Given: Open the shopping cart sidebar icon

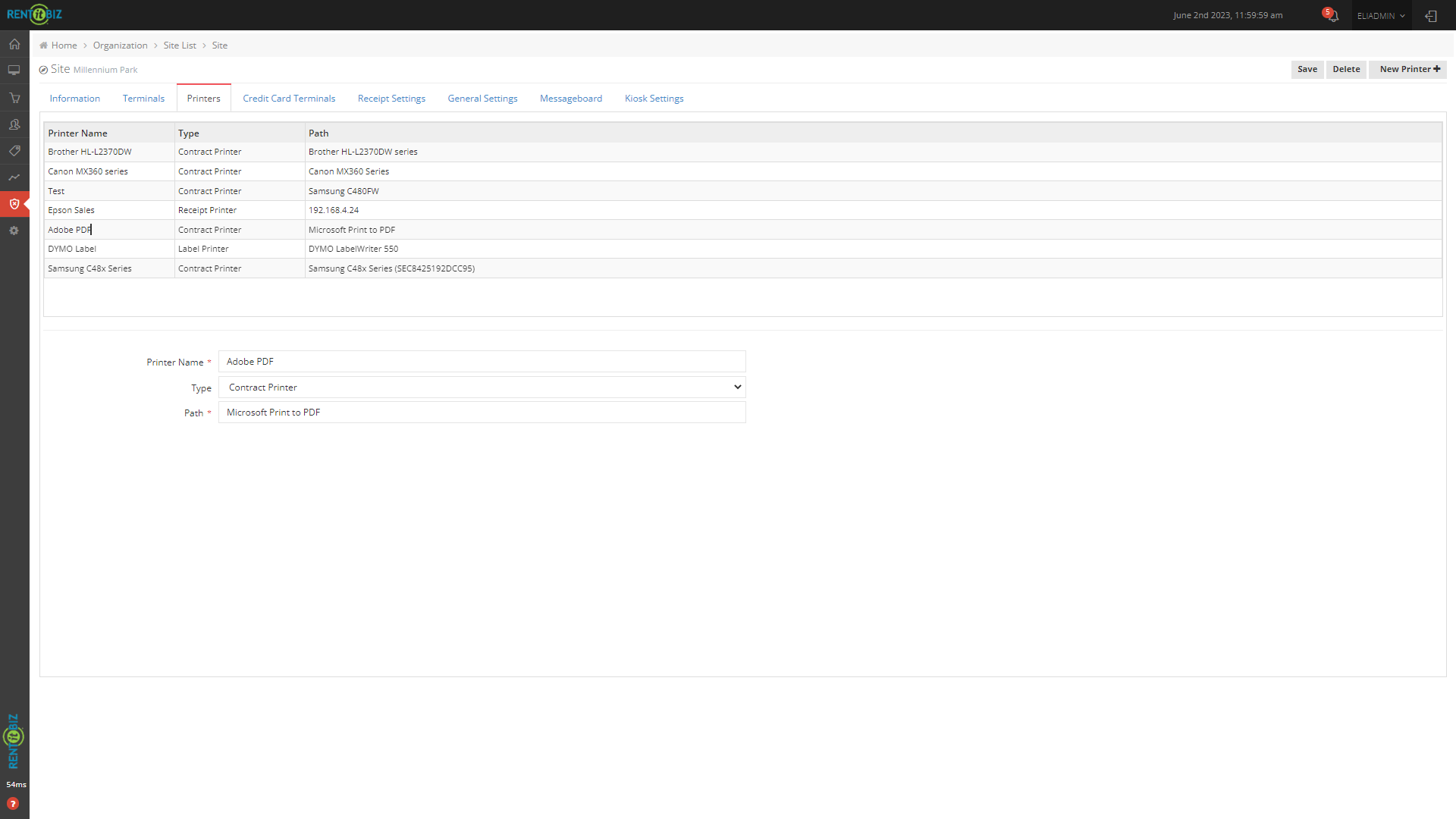Looking at the screenshot, I should (14, 98).
